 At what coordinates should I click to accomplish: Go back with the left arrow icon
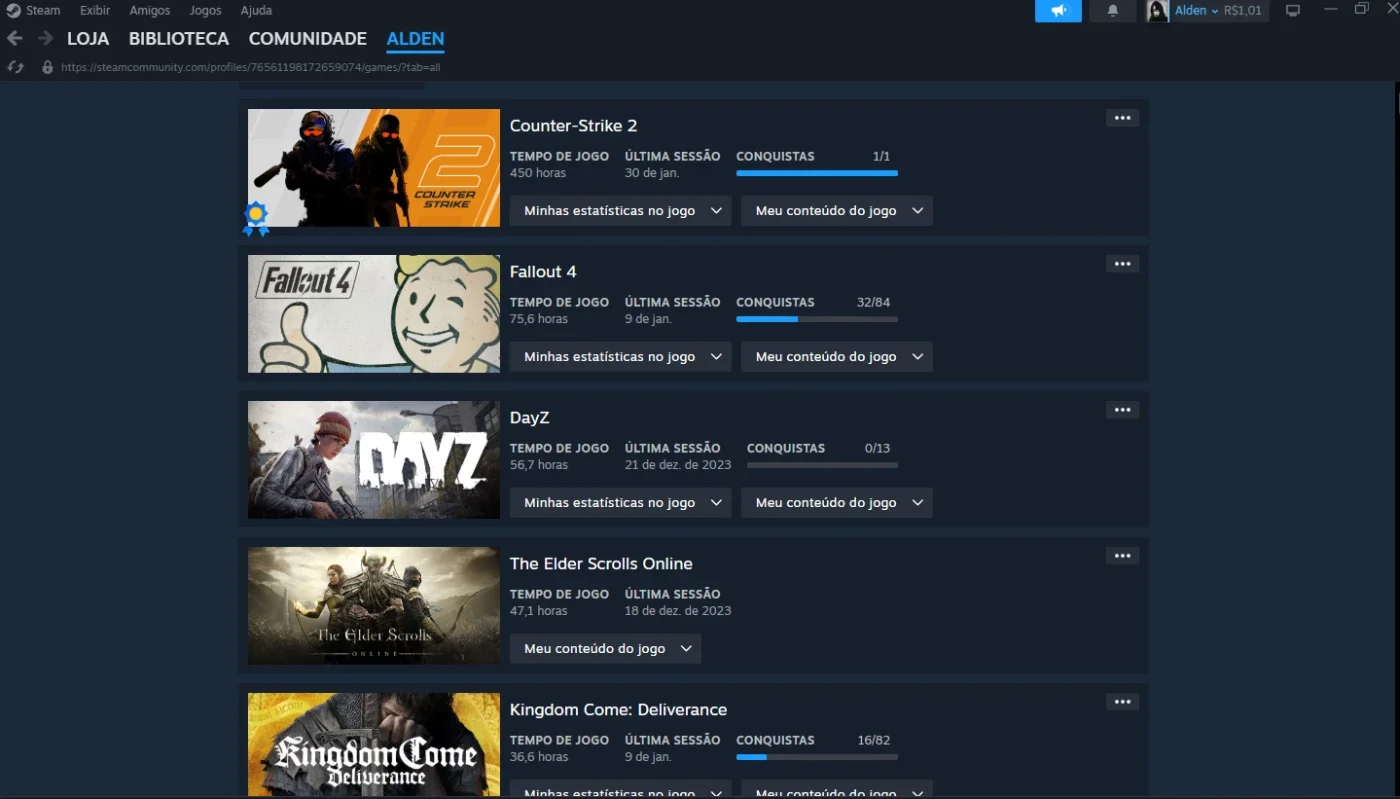pyautogui.click(x=14, y=38)
